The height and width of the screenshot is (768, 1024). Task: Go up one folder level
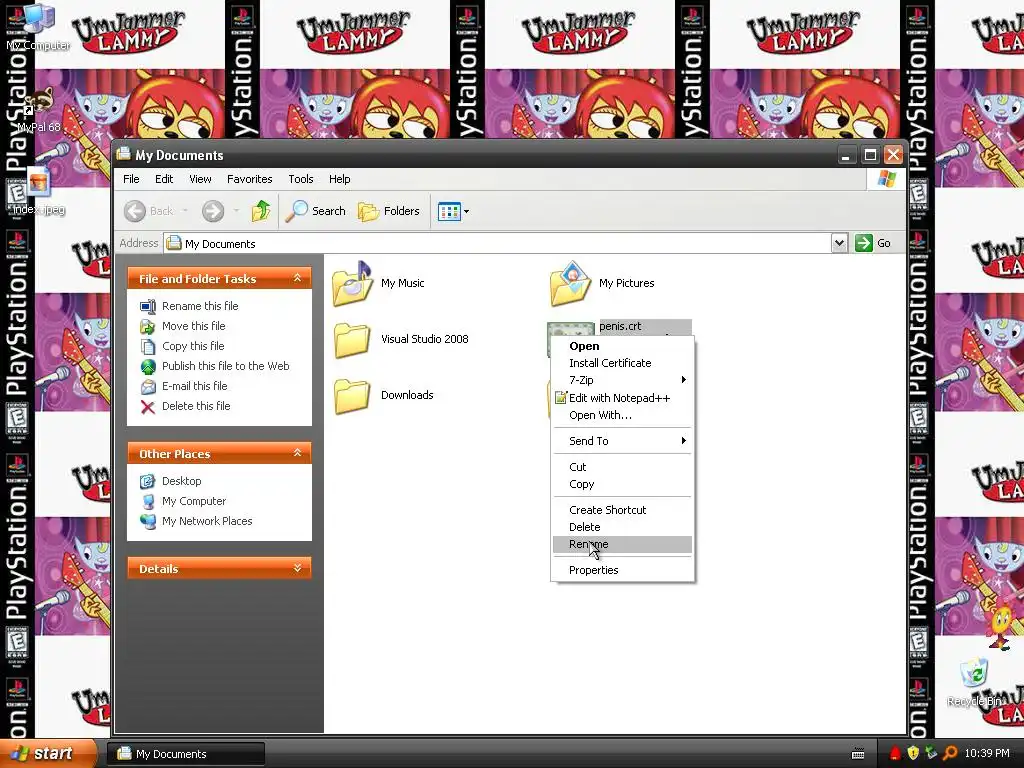click(x=261, y=211)
